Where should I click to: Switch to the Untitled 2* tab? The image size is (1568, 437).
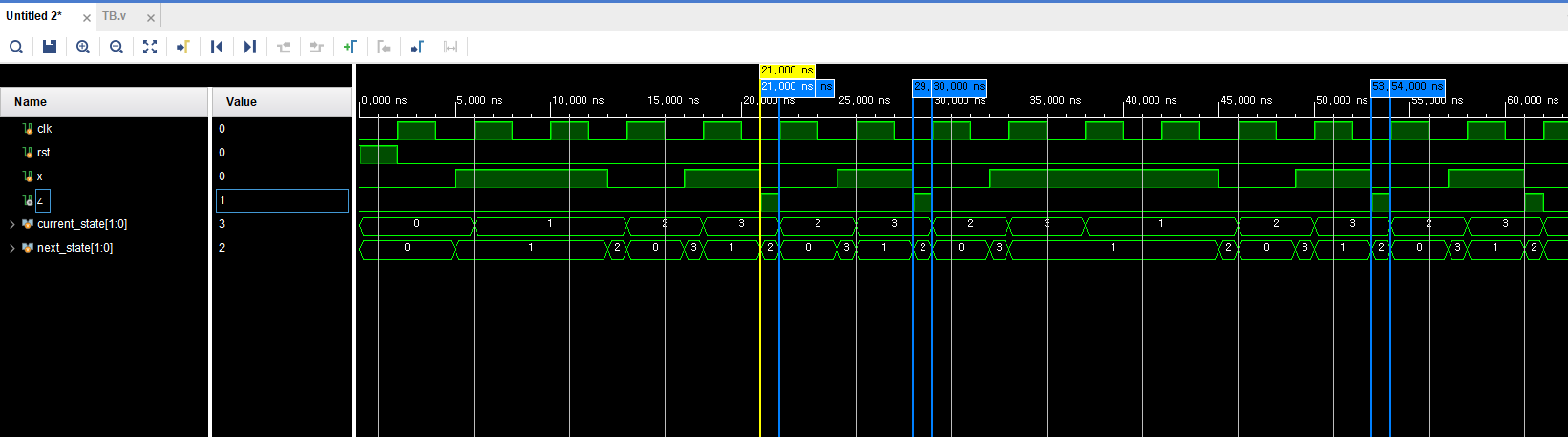coord(34,16)
